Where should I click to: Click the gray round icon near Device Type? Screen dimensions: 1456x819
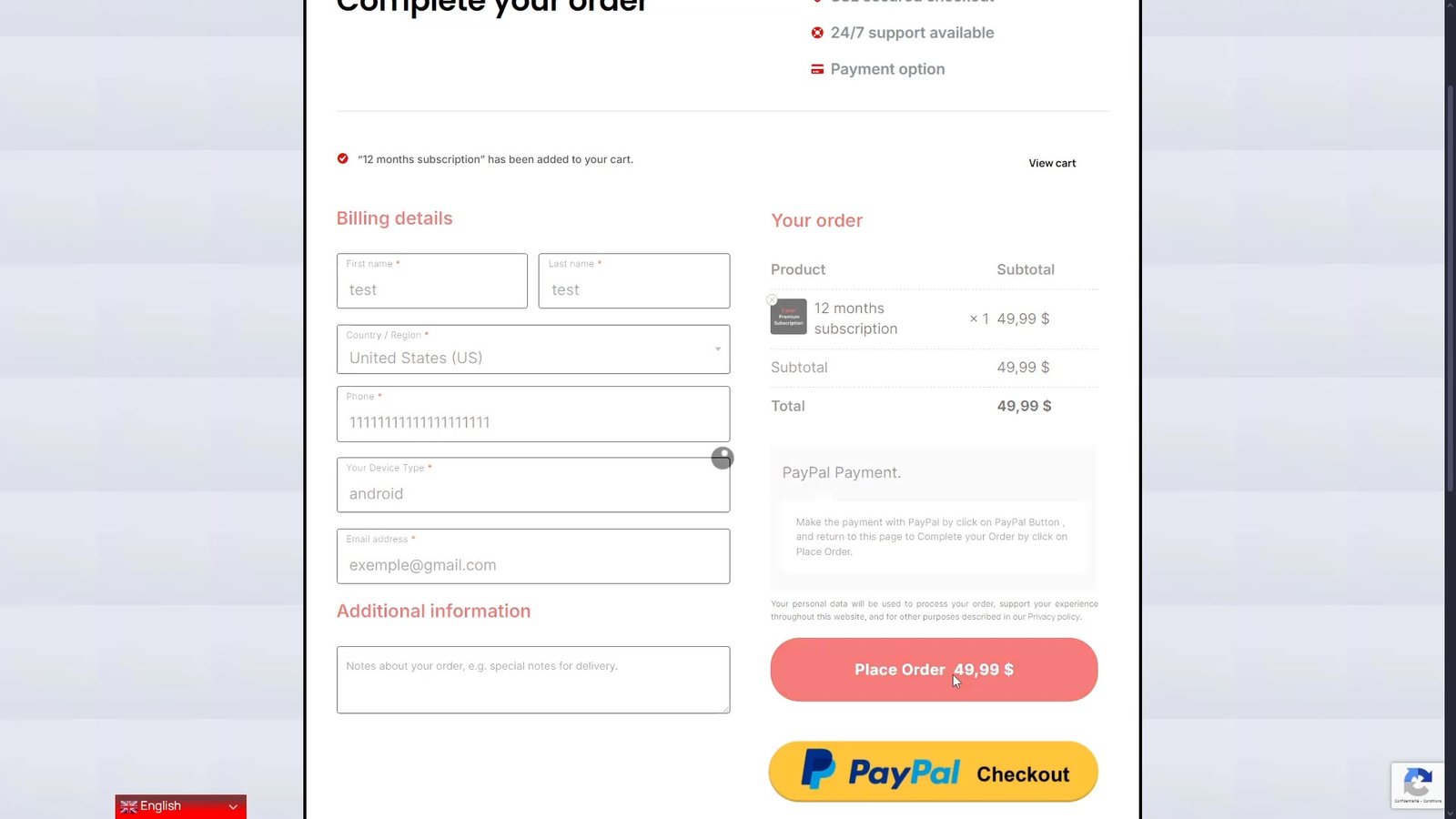723,458
